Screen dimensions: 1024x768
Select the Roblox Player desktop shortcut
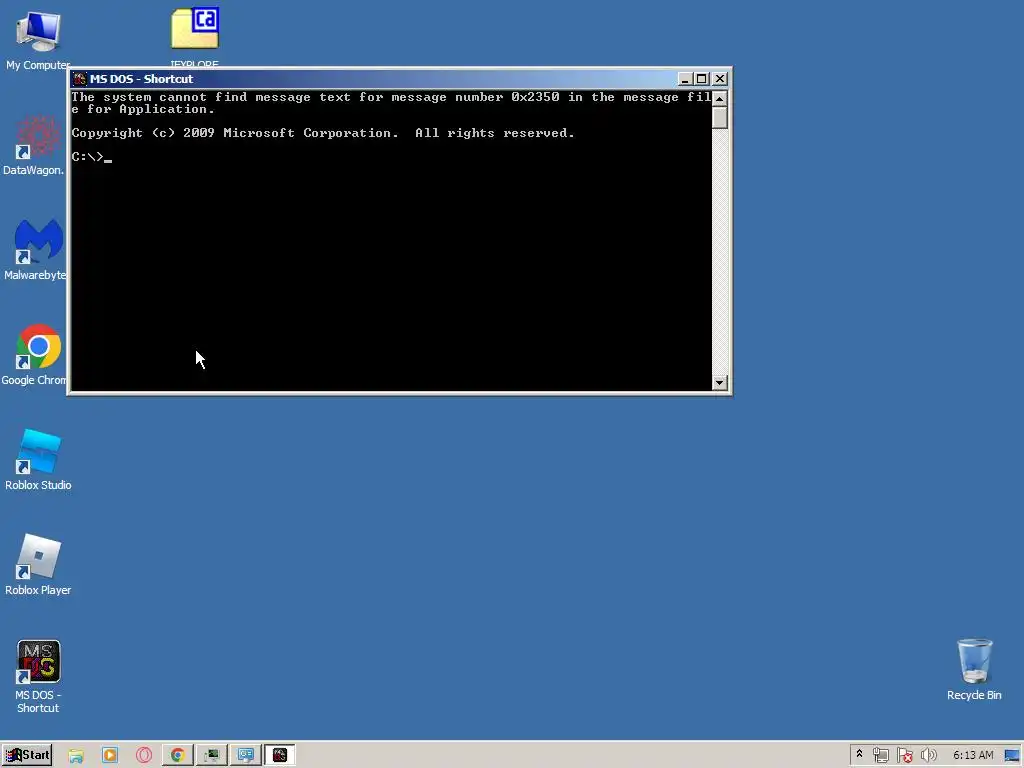(38, 565)
